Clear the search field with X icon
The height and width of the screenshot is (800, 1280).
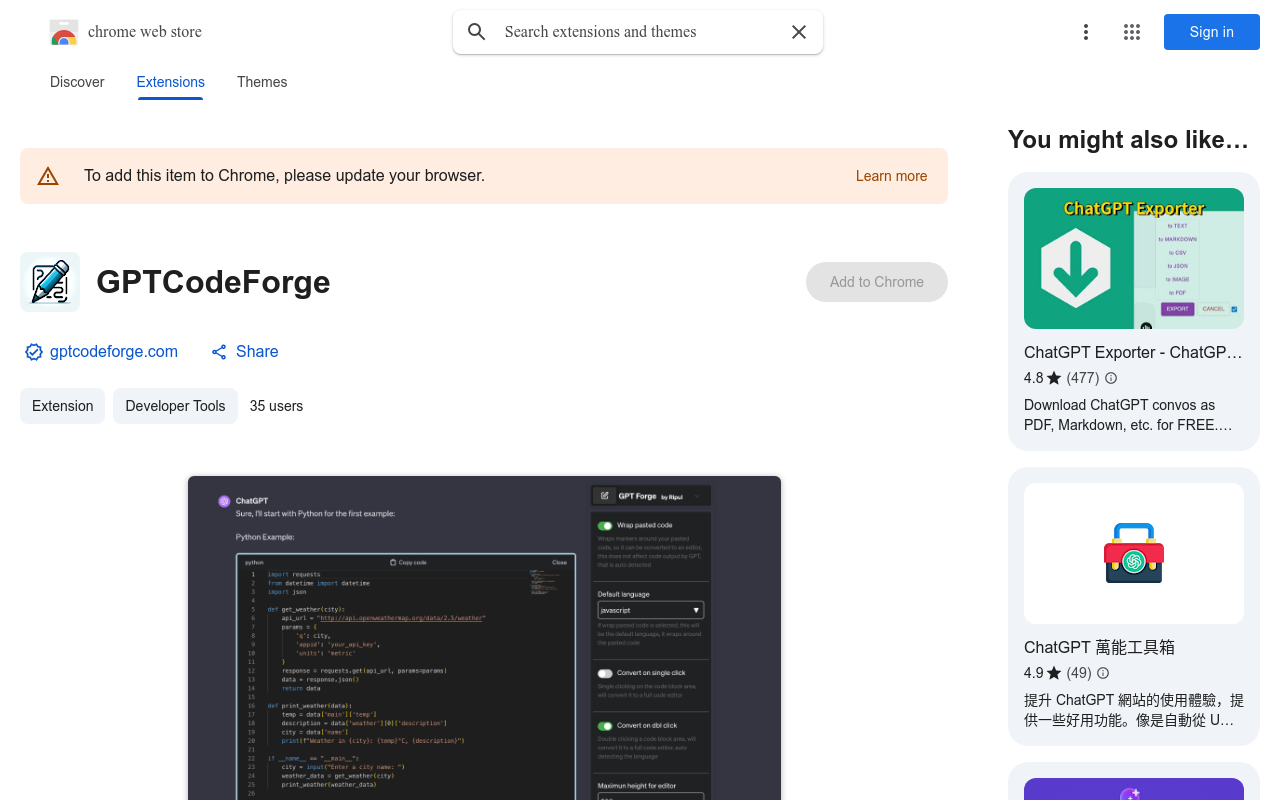click(799, 32)
